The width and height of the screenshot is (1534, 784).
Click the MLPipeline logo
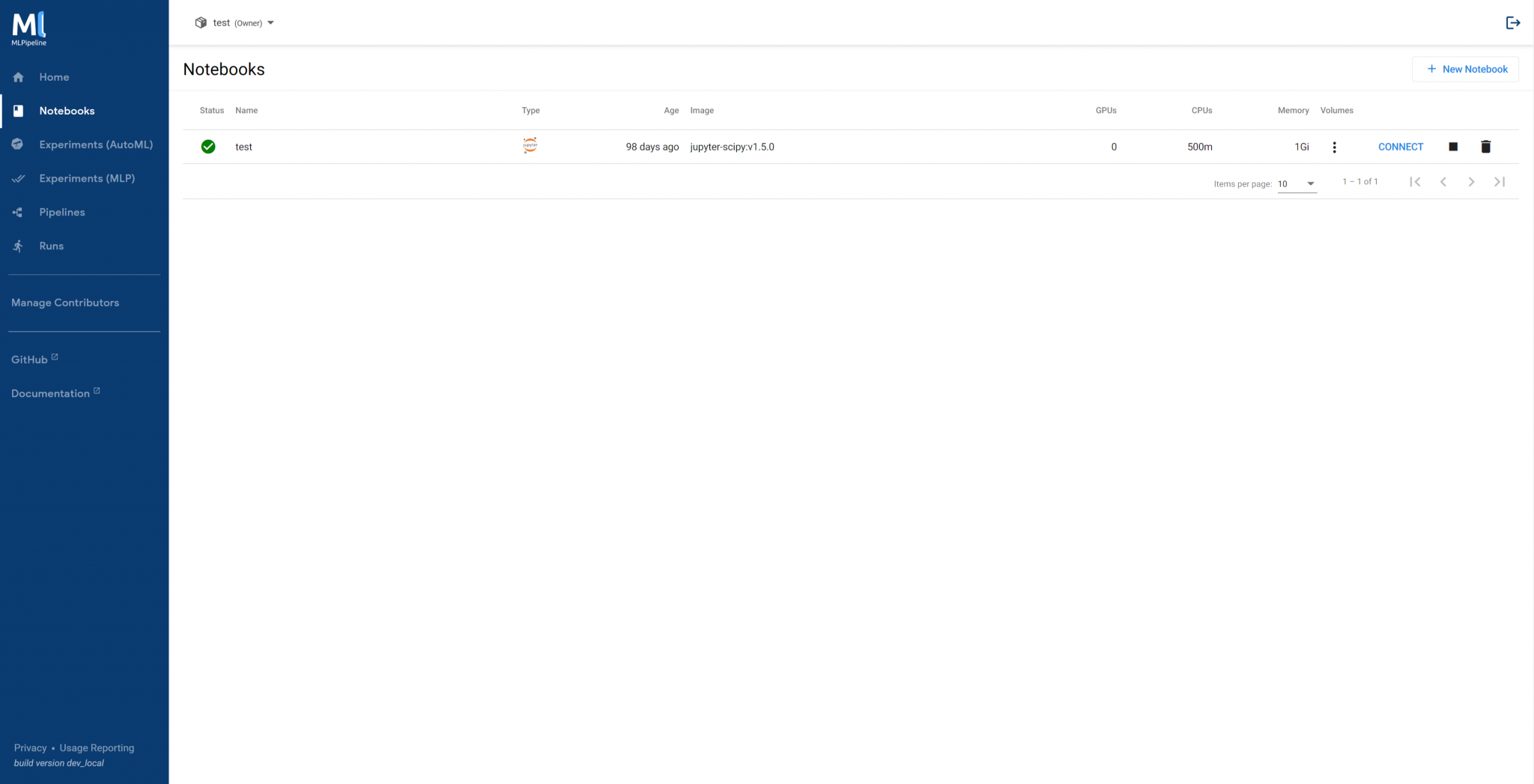coord(28,28)
